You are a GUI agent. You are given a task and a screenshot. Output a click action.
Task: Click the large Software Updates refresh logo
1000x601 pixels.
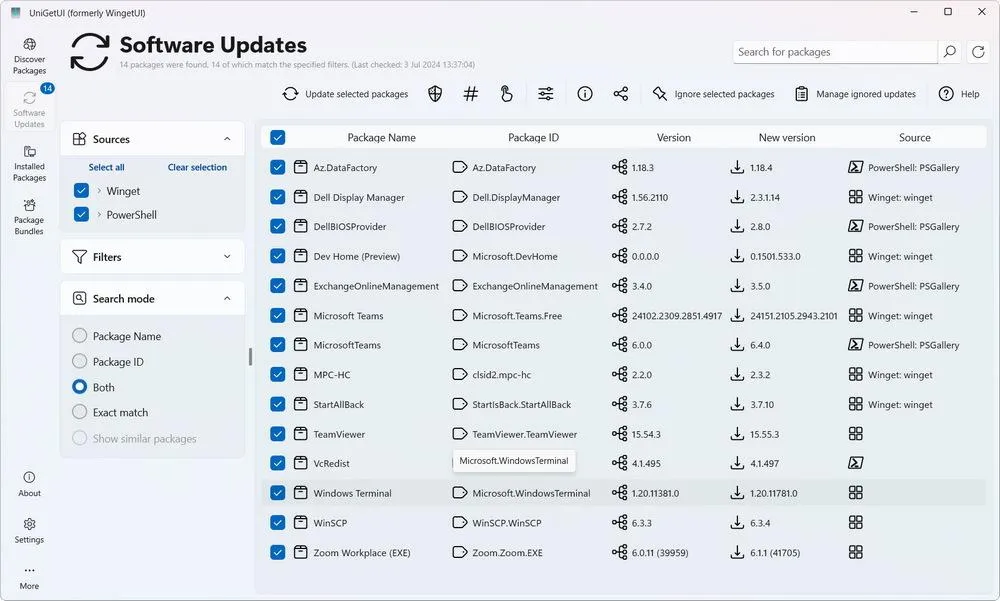(90, 52)
